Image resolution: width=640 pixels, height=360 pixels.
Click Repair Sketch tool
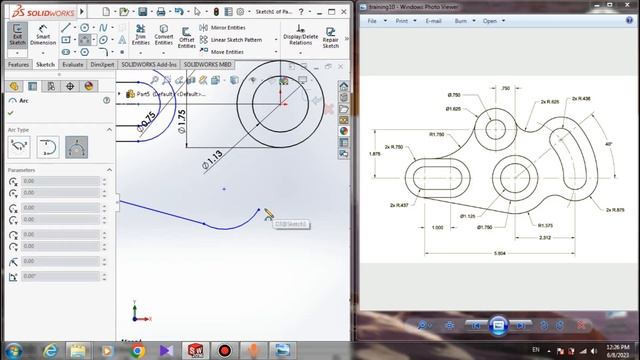tap(331, 38)
